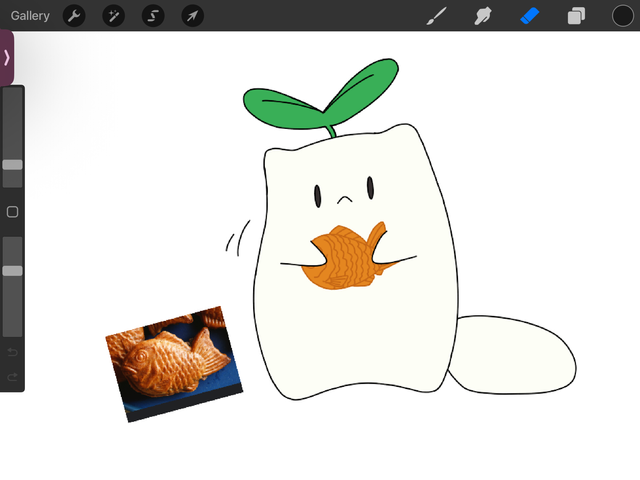The height and width of the screenshot is (480, 640).
Task: Activate the Transform arrow tool
Action: (193, 16)
